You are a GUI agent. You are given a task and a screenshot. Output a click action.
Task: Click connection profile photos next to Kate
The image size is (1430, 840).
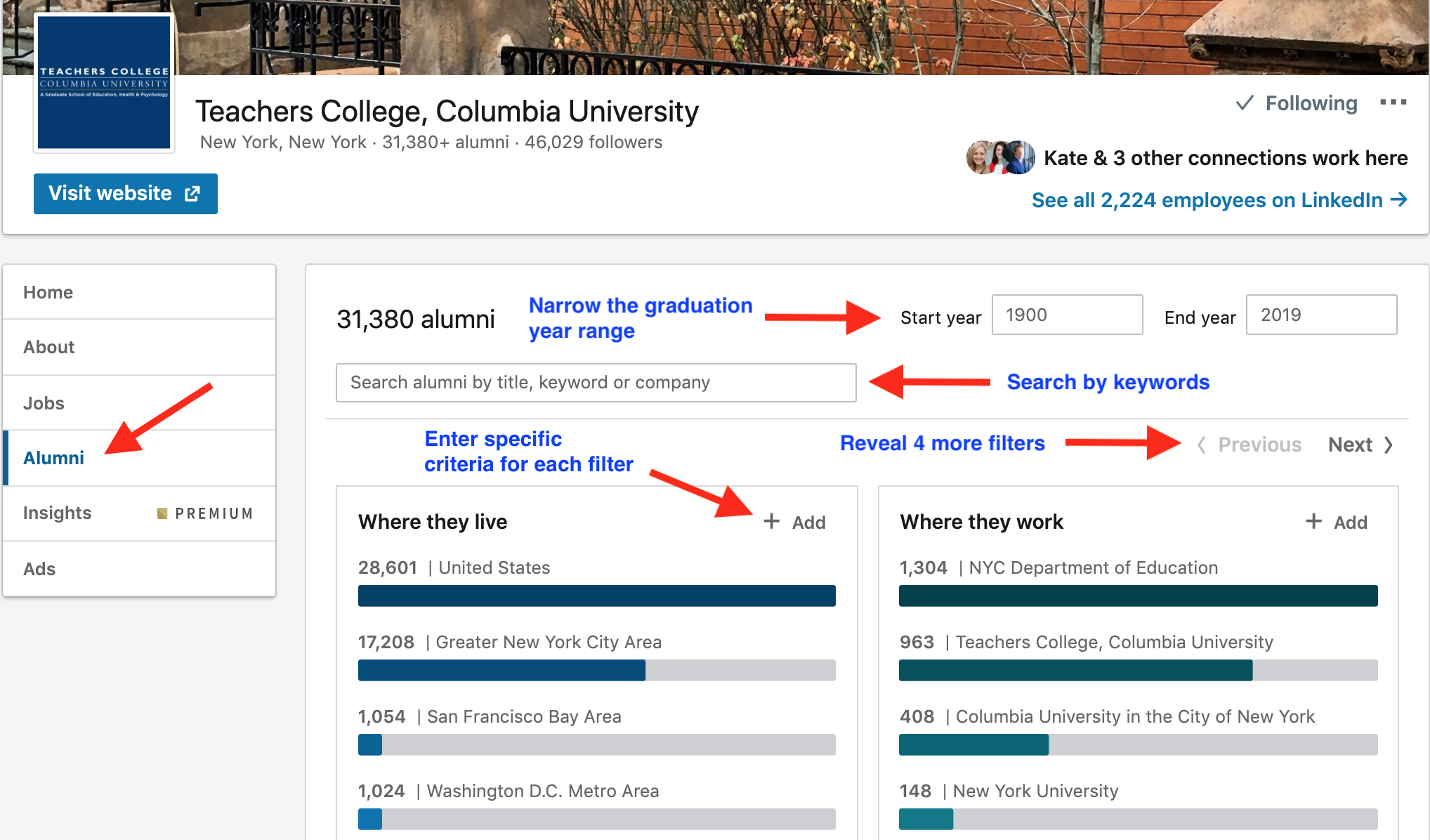1000,157
